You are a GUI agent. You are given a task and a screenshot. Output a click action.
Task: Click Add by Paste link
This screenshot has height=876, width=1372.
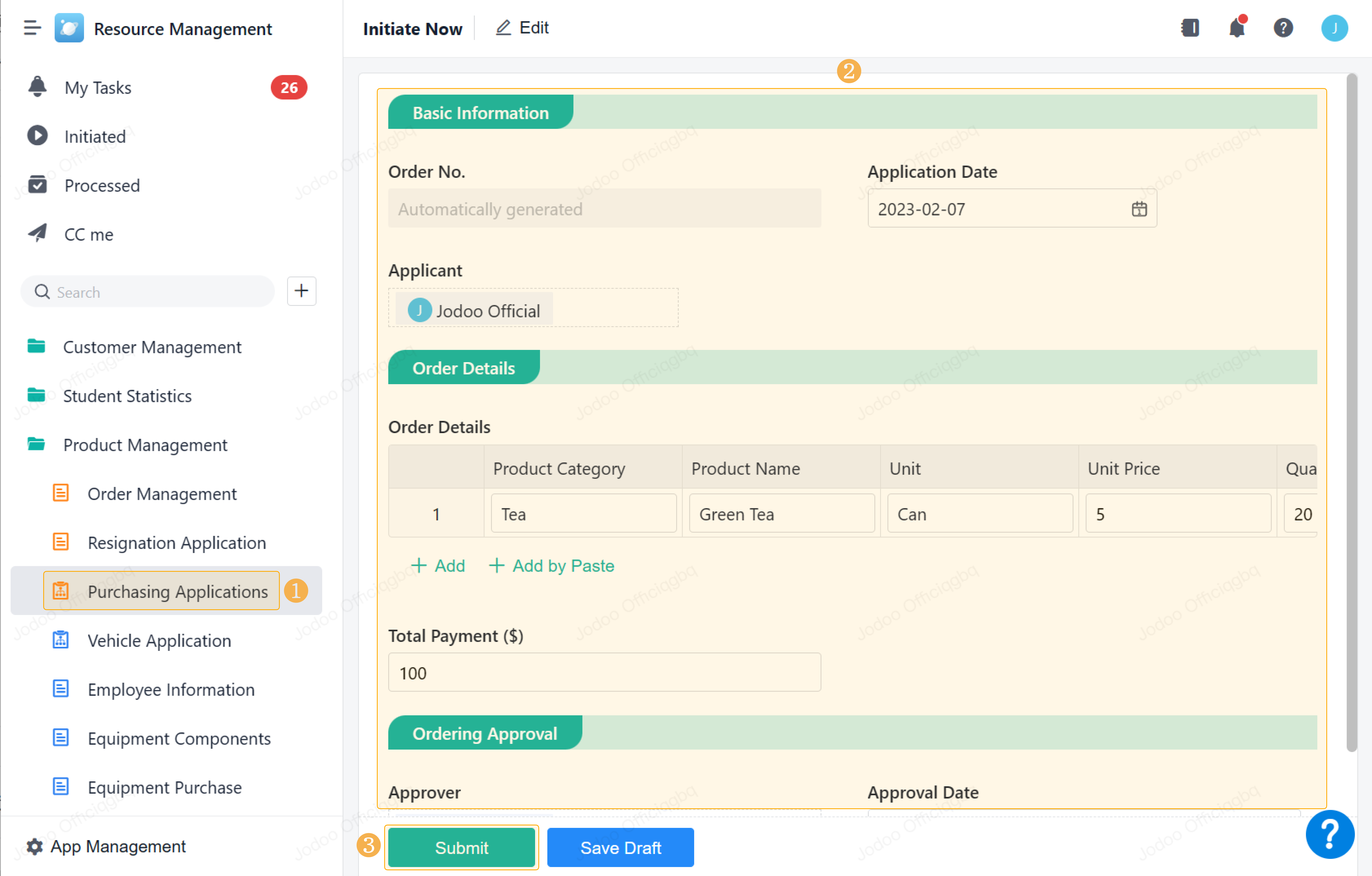(x=552, y=566)
